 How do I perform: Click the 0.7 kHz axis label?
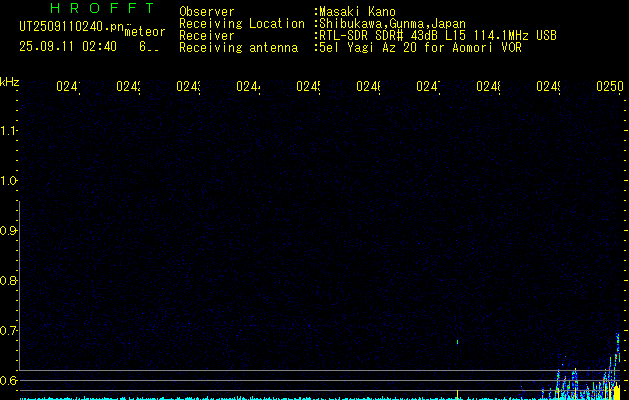click(8, 331)
